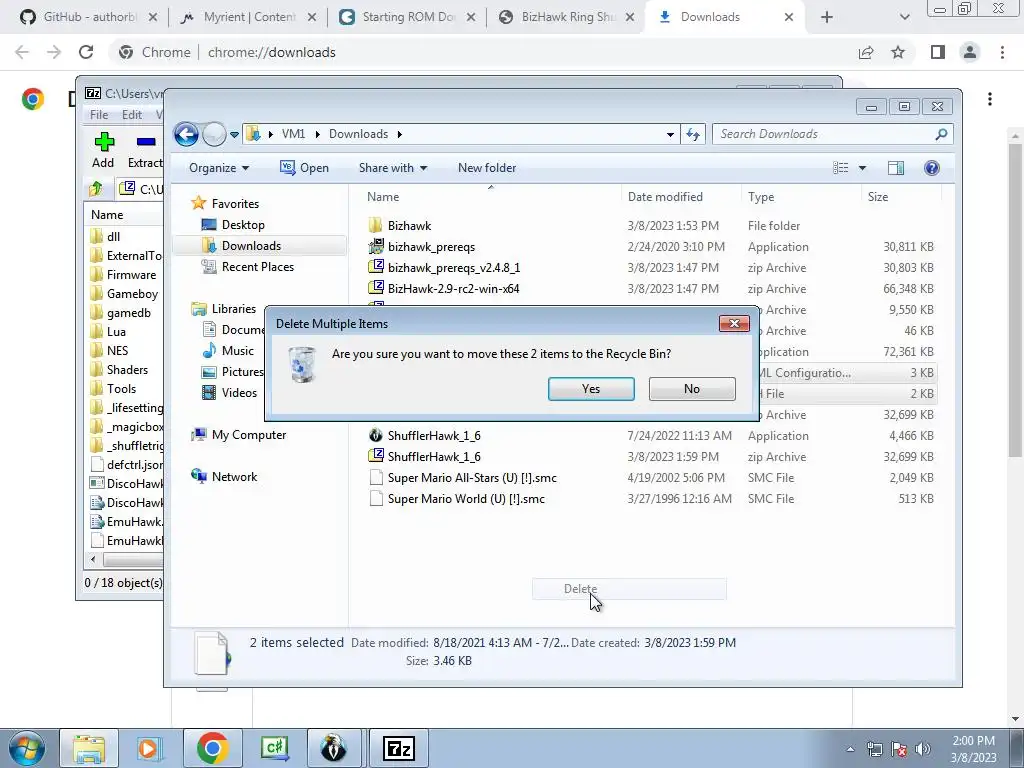1024x768 pixels.
Task: Select the Shaders folder in 7-Zip
Action: coord(120,370)
